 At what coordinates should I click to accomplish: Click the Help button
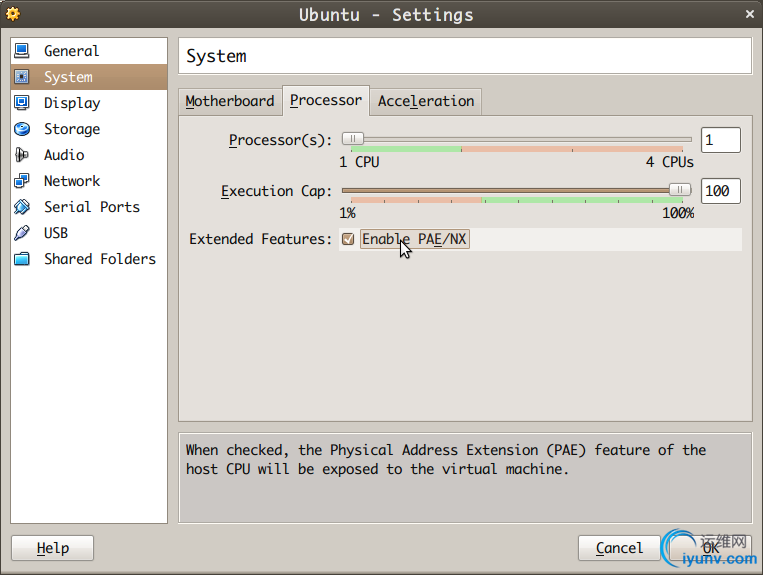coord(53,548)
